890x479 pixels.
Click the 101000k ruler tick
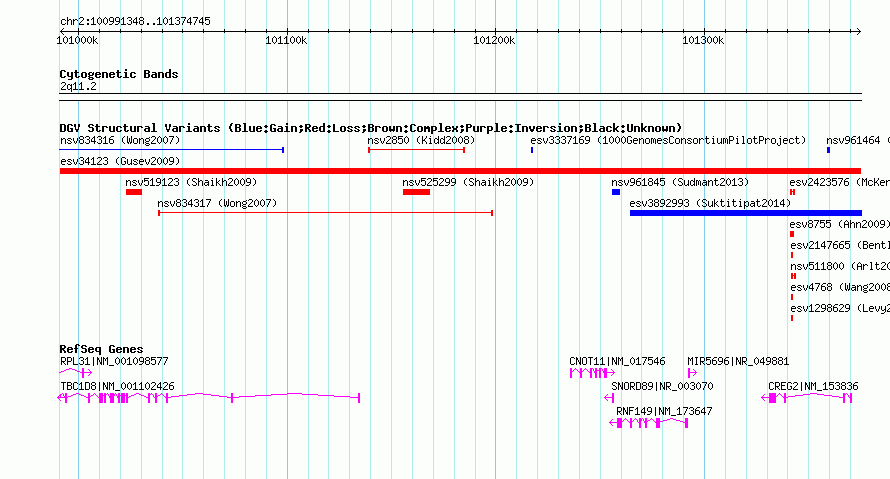pyautogui.click(x=77, y=40)
